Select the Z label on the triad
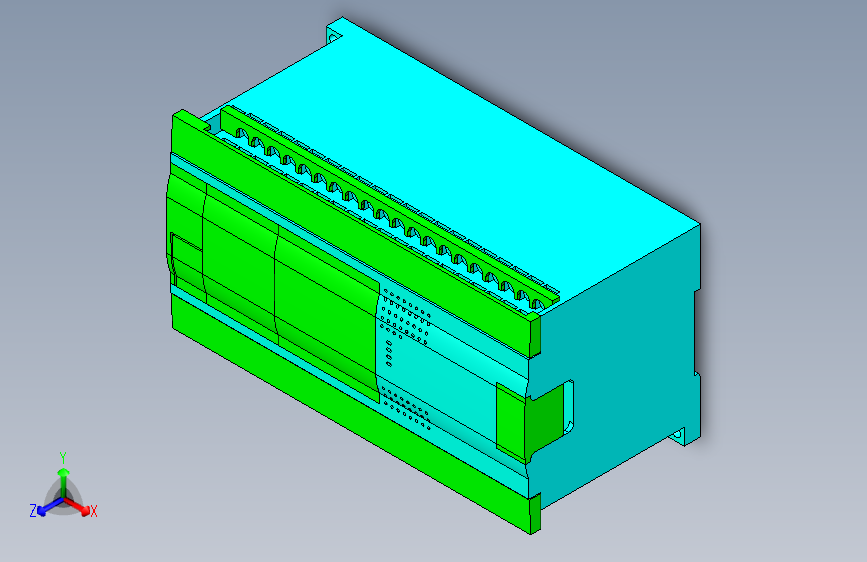This screenshot has width=867, height=562. click(x=33, y=511)
